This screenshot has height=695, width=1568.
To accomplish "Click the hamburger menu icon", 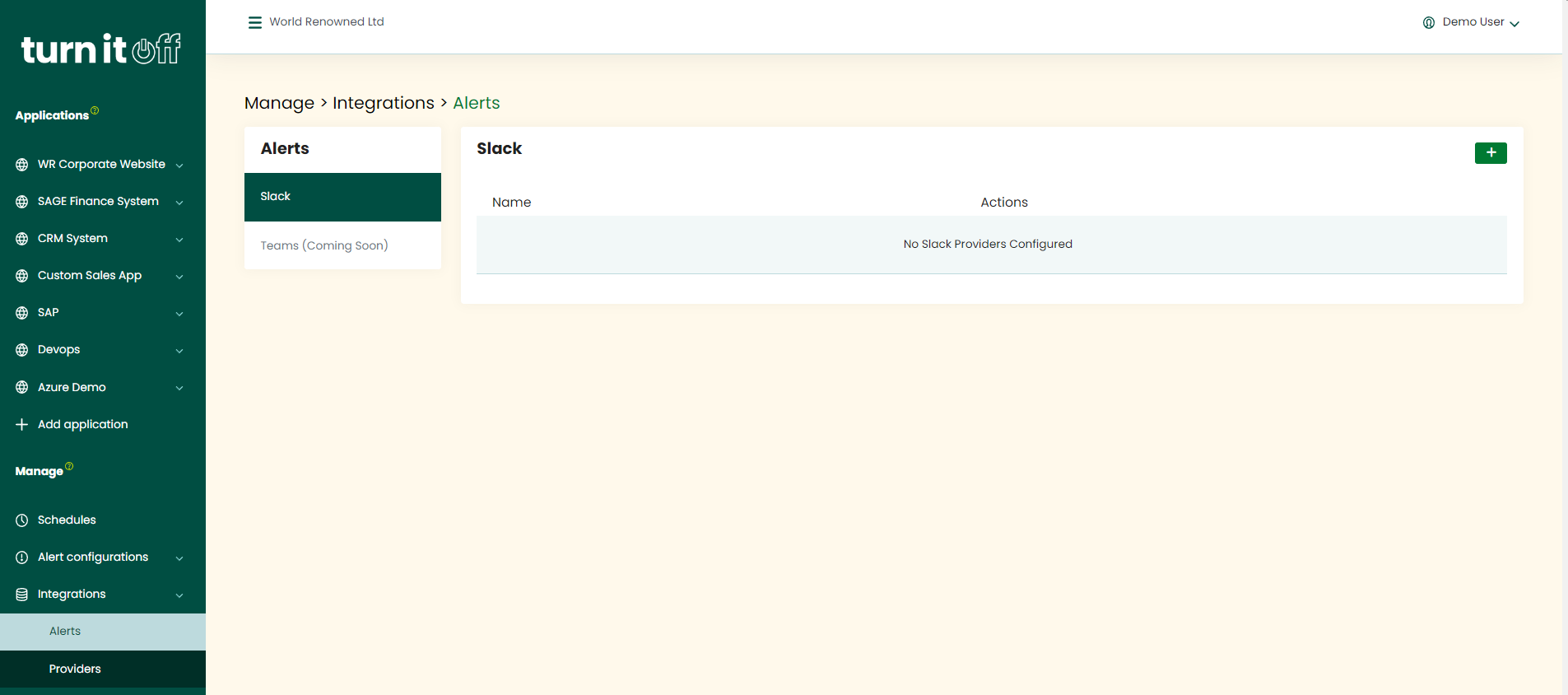I will pos(254,22).
